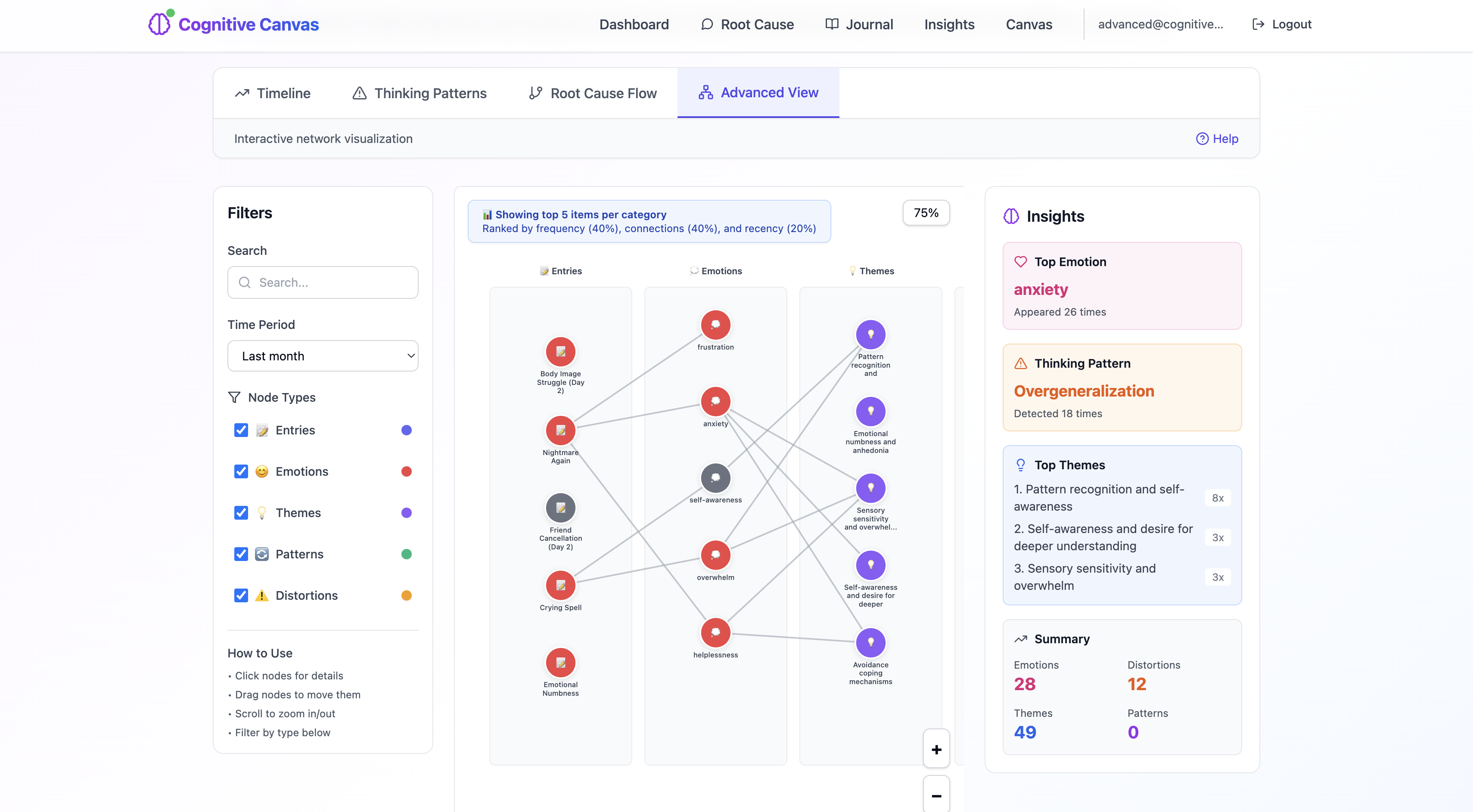The image size is (1473, 812).
Task: Click the Friend Cancellation entry node
Action: pyautogui.click(x=560, y=508)
